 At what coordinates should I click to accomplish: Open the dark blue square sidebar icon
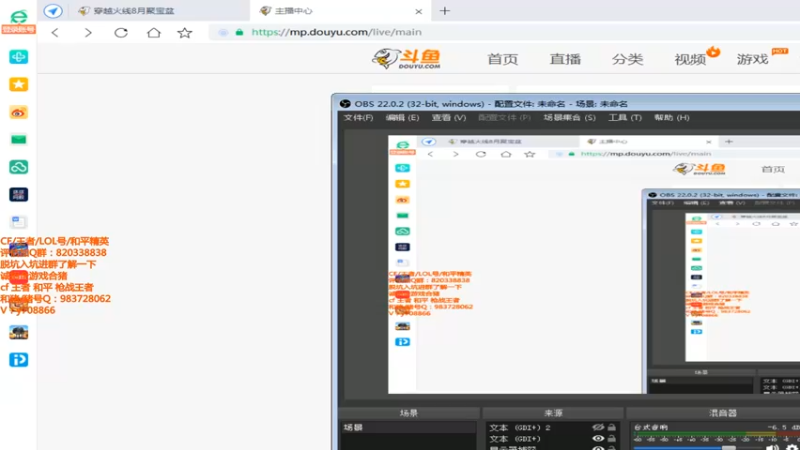[18, 194]
